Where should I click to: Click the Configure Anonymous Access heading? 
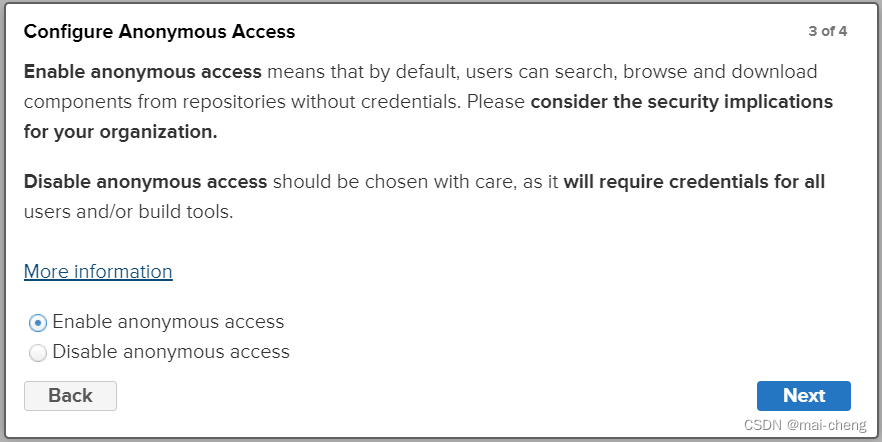pos(159,32)
